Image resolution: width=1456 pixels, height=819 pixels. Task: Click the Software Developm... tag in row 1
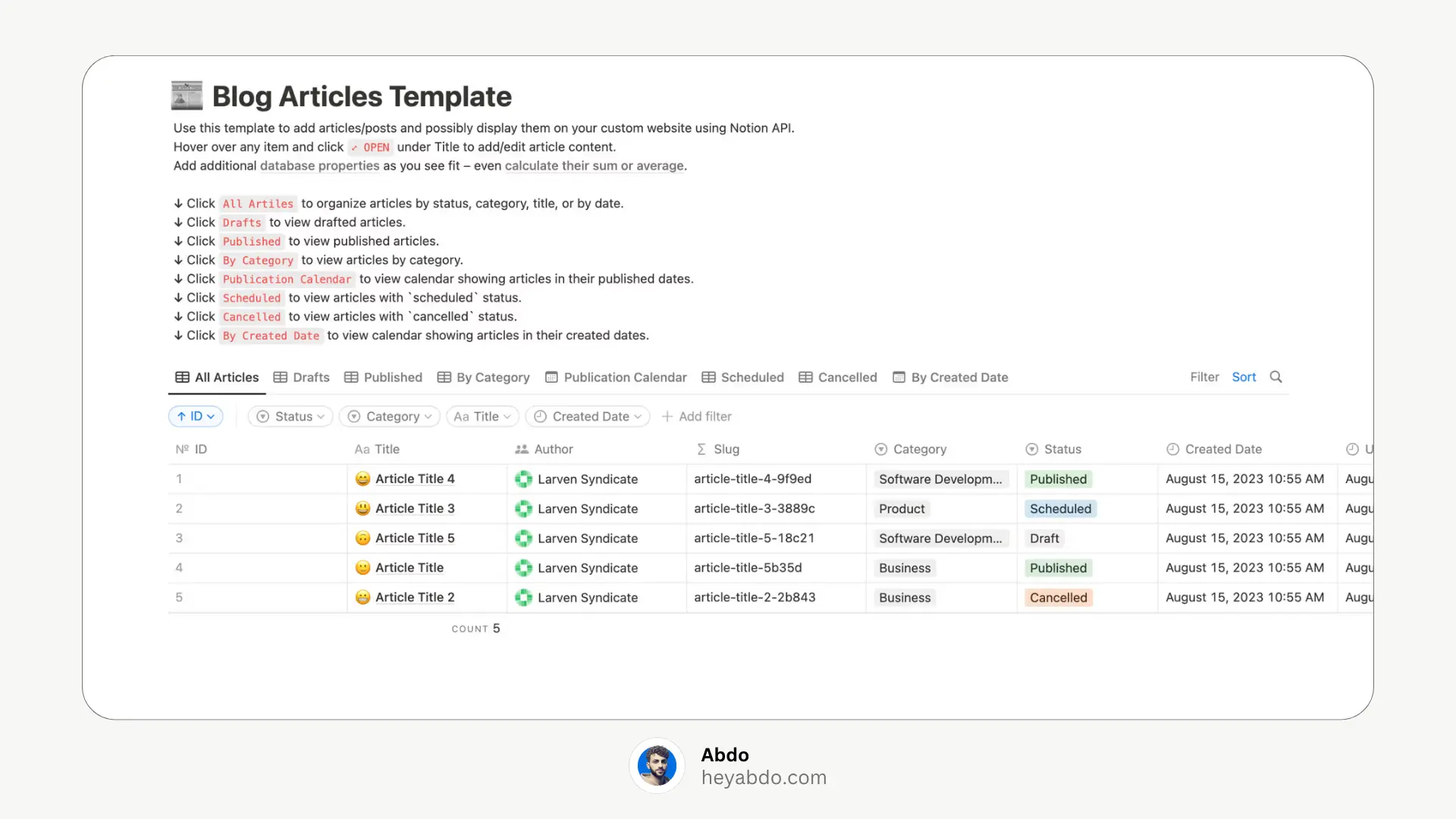pyautogui.click(x=940, y=479)
